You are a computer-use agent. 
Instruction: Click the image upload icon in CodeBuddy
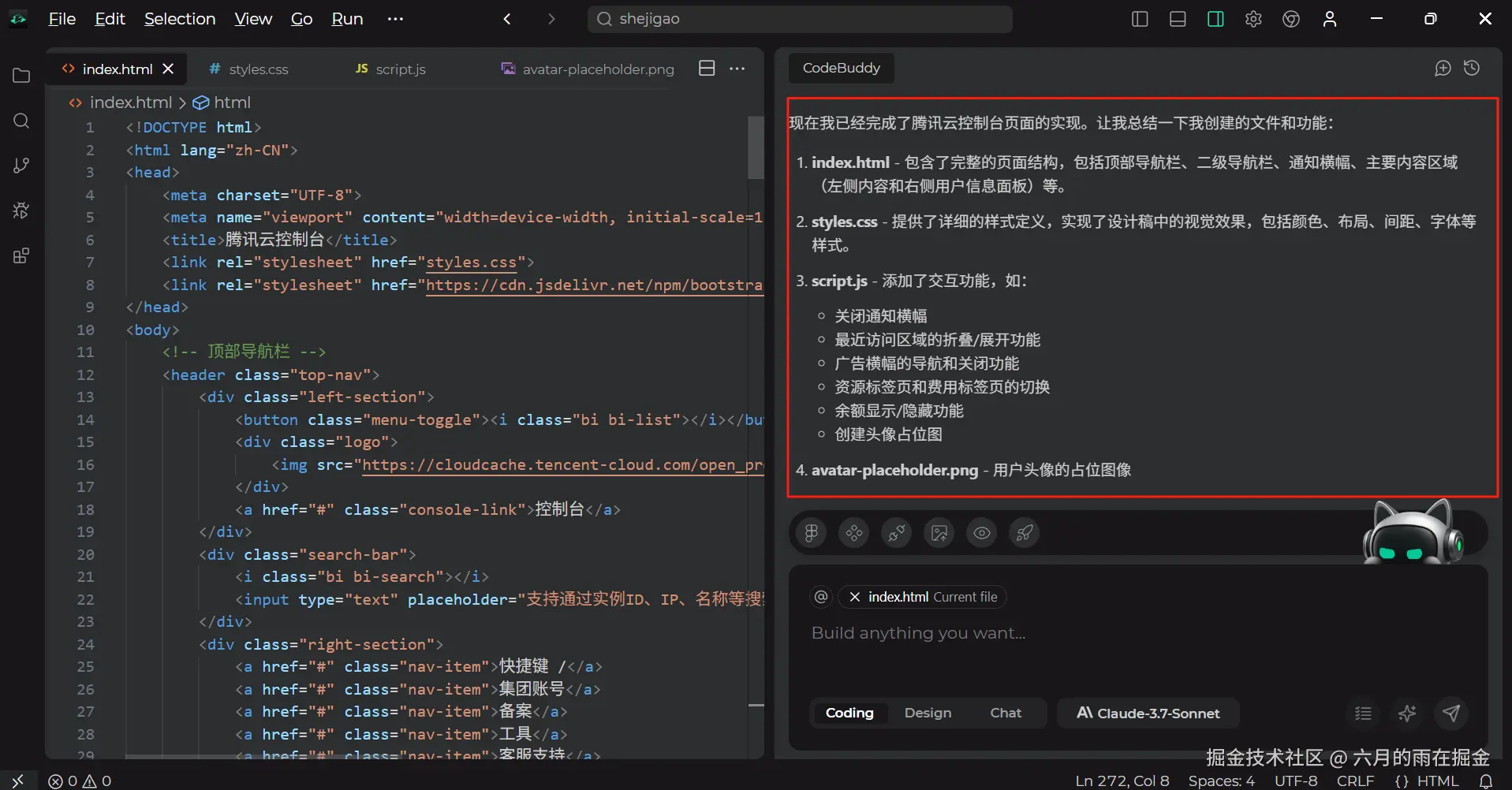point(939,534)
